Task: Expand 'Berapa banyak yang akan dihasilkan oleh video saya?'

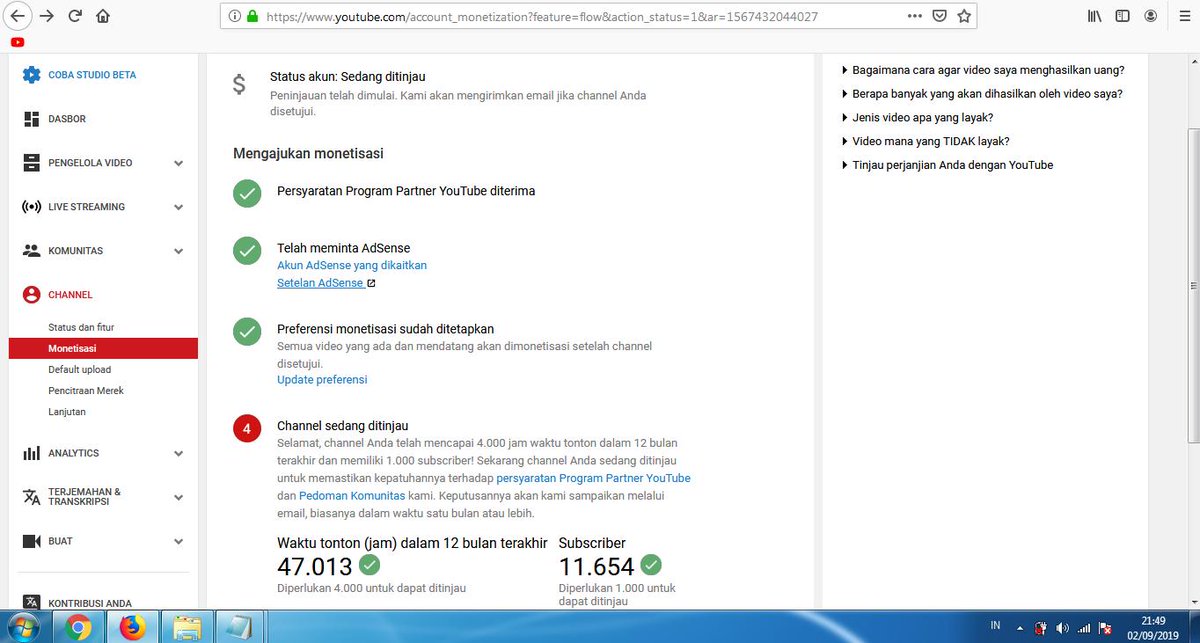Action: pyautogui.click(x=982, y=94)
